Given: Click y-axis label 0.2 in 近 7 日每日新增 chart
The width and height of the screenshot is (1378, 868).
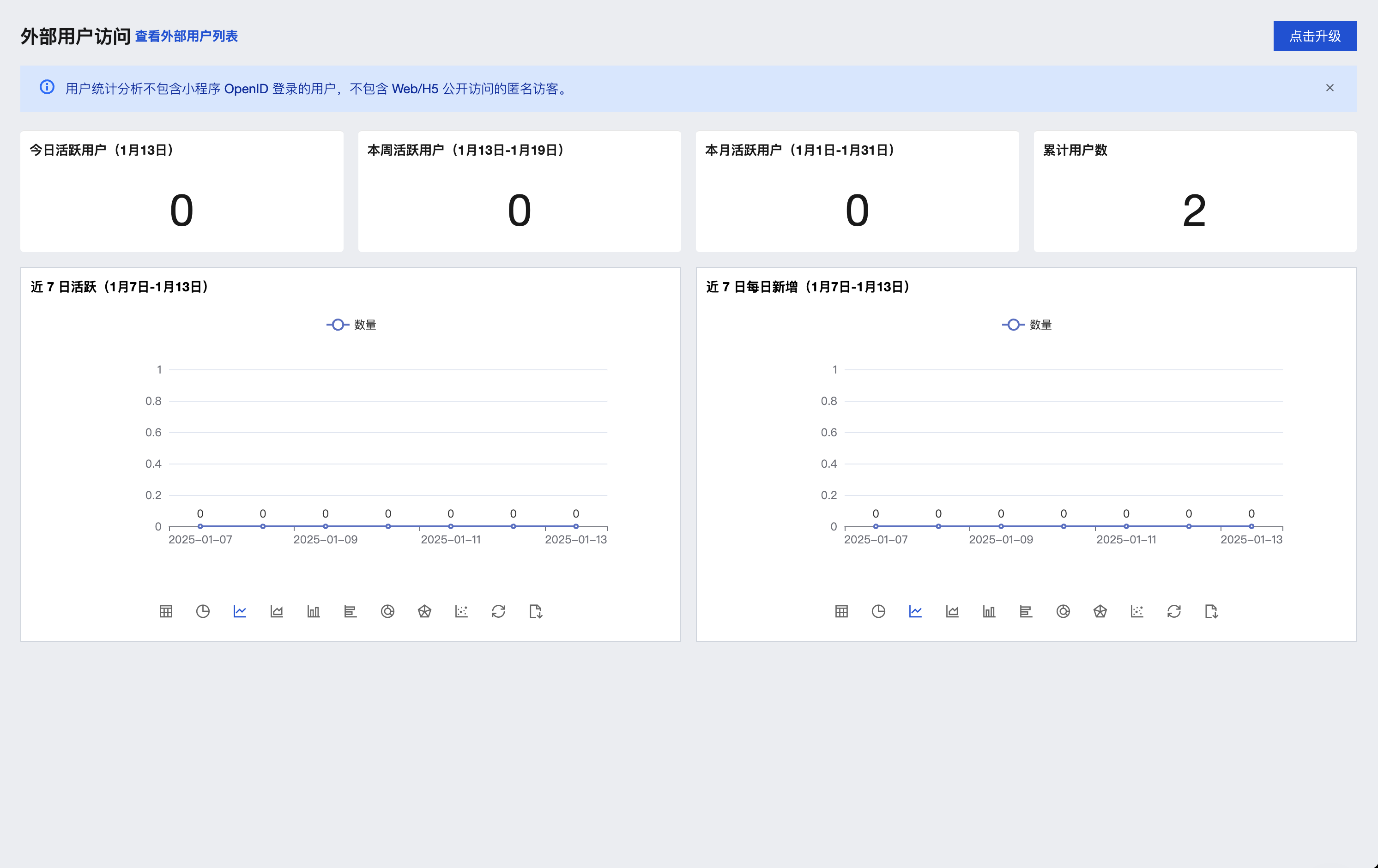Looking at the screenshot, I should [x=828, y=495].
